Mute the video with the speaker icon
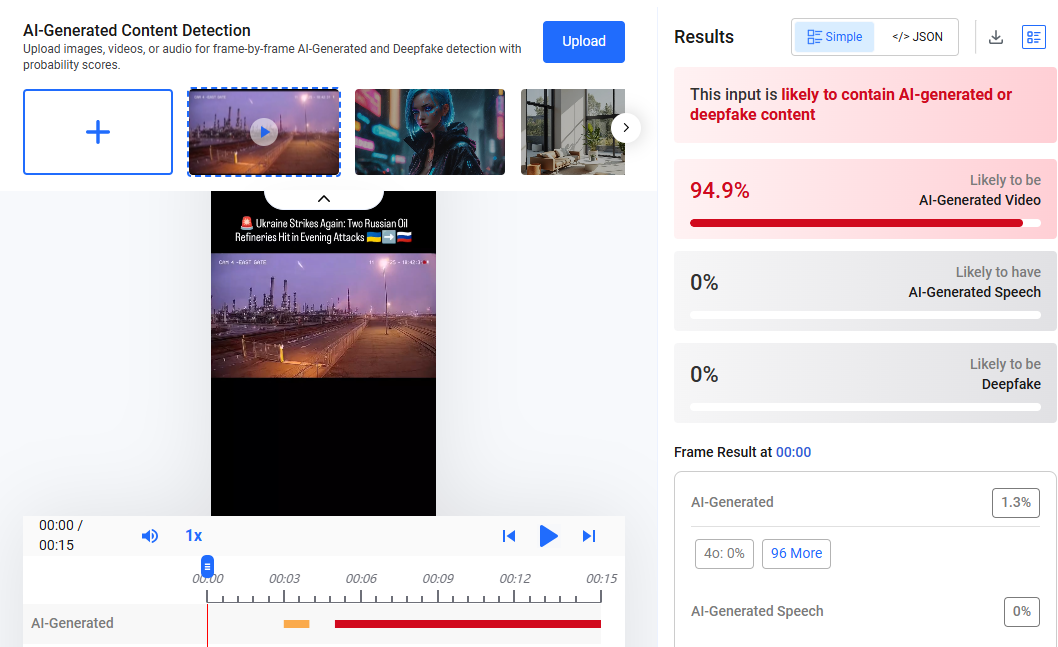 pos(150,536)
